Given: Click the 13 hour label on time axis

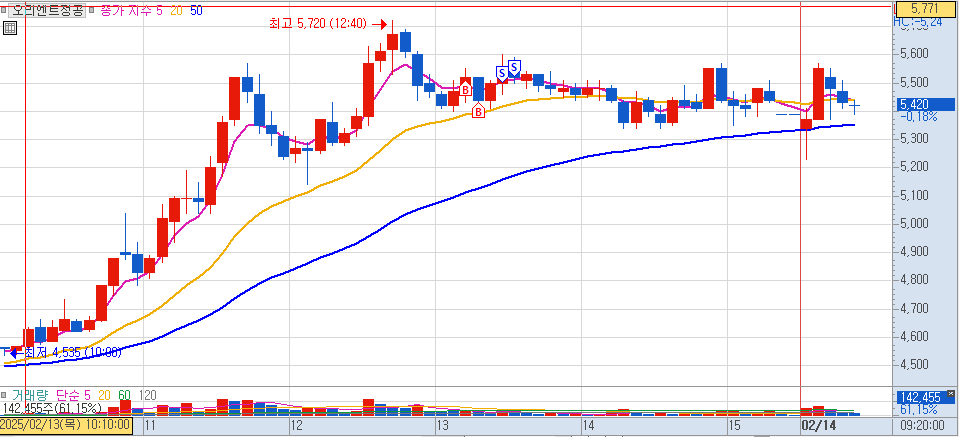Looking at the screenshot, I should click(443, 424).
